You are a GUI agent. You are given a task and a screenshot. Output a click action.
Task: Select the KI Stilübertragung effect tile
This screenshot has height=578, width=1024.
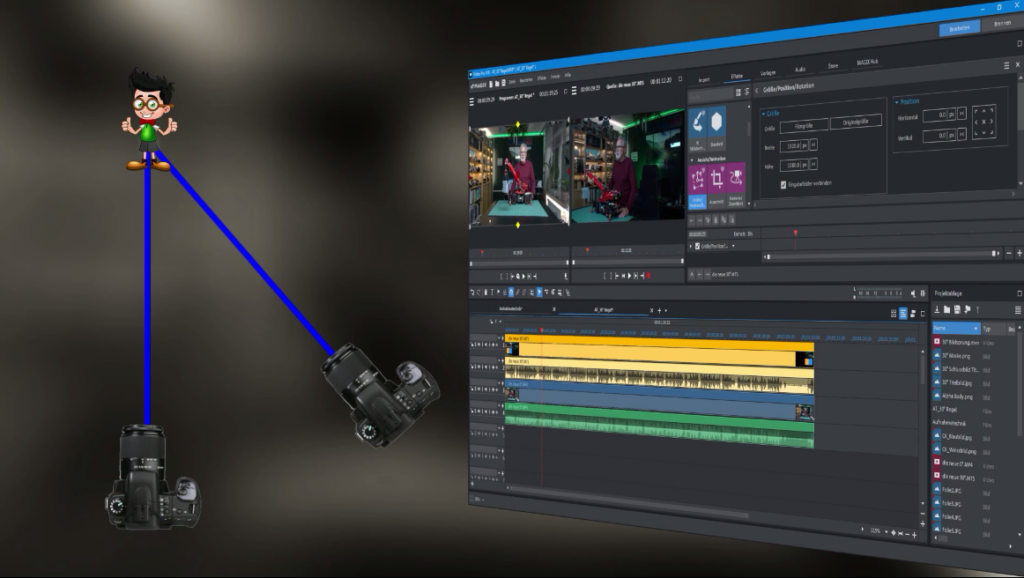coord(697,129)
